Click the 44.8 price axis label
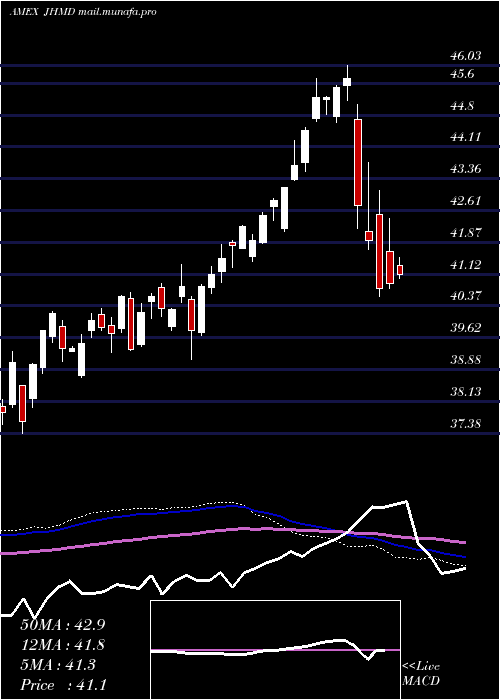500x700 pixels. 462,106
